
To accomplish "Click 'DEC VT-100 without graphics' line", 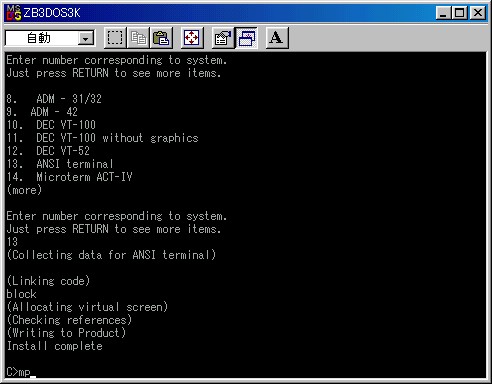I will tap(117, 138).
